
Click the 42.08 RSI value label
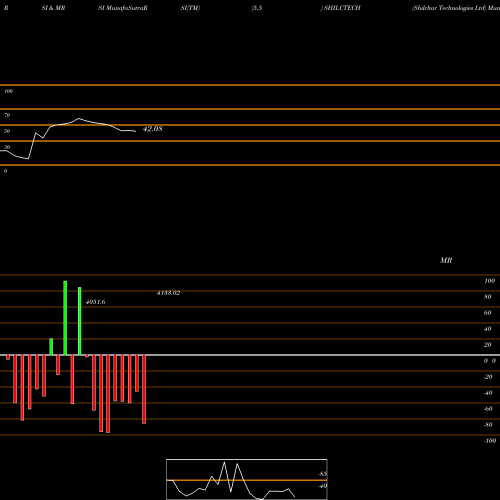153,129
